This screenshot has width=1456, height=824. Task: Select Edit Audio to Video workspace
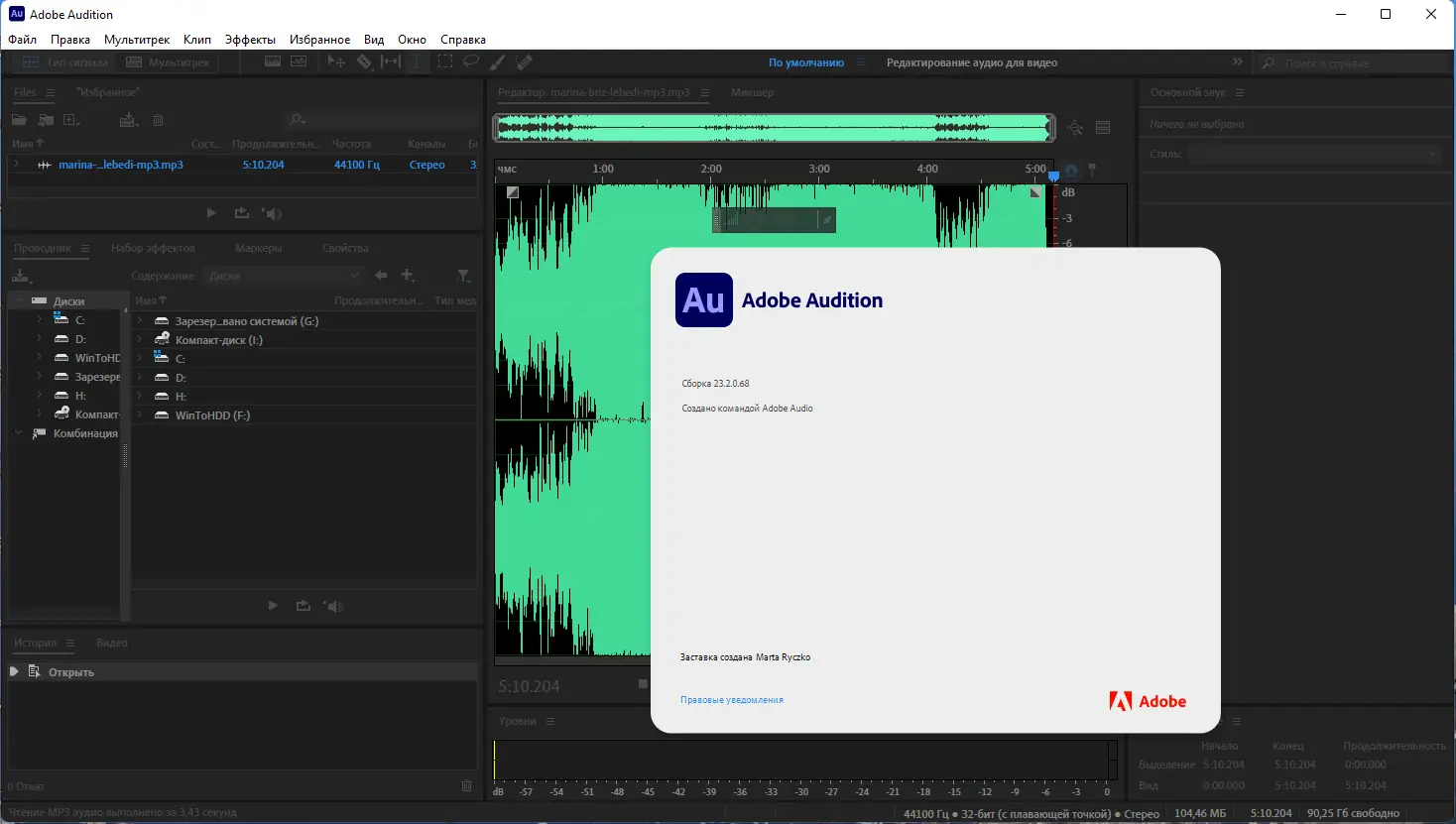pyautogui.click(x=971, y=62)
